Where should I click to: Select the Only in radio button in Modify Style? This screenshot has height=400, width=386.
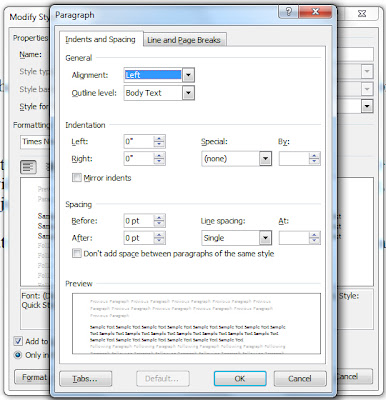point(18,355)
